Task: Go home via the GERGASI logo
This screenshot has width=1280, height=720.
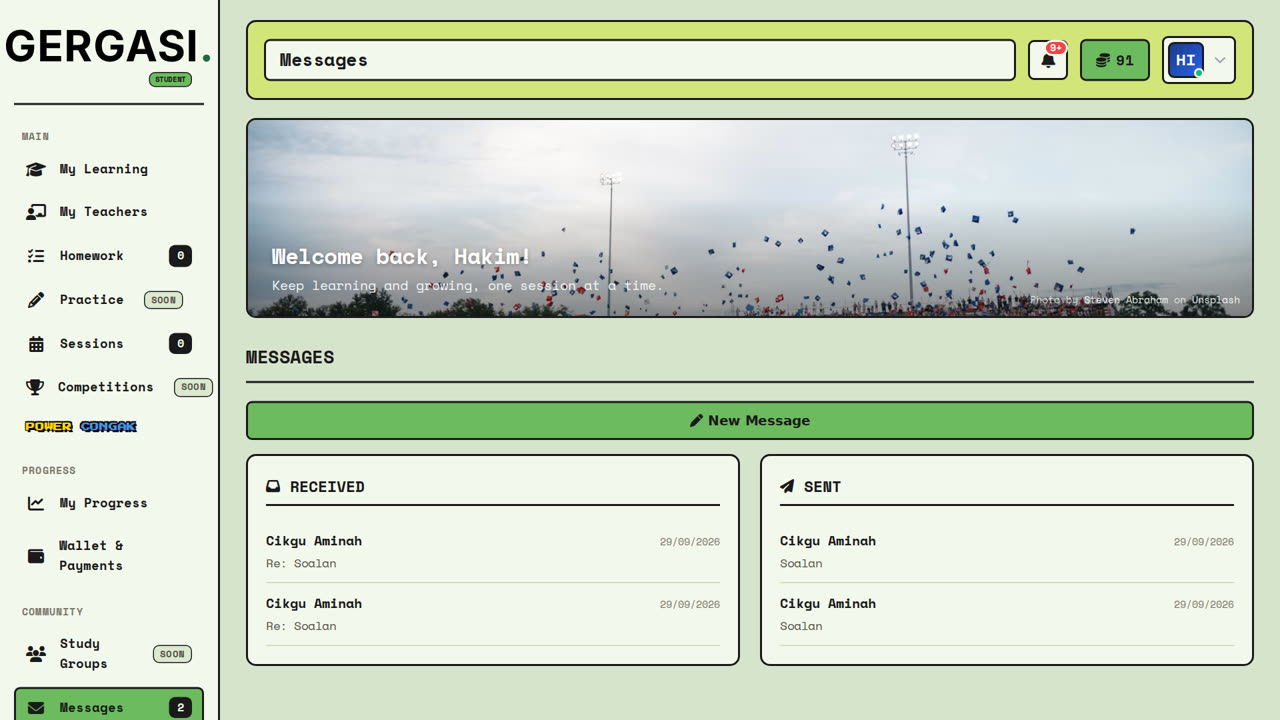Action: pos(108,46)
